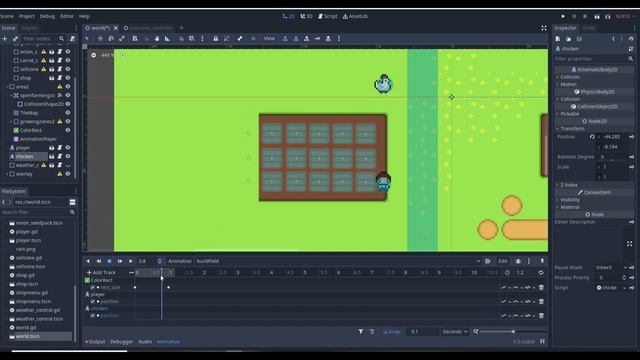The height and width of the screenshot is (360, 640).
Task: Select the Ruler Mode tool
Action: click(x=167, y=38)
